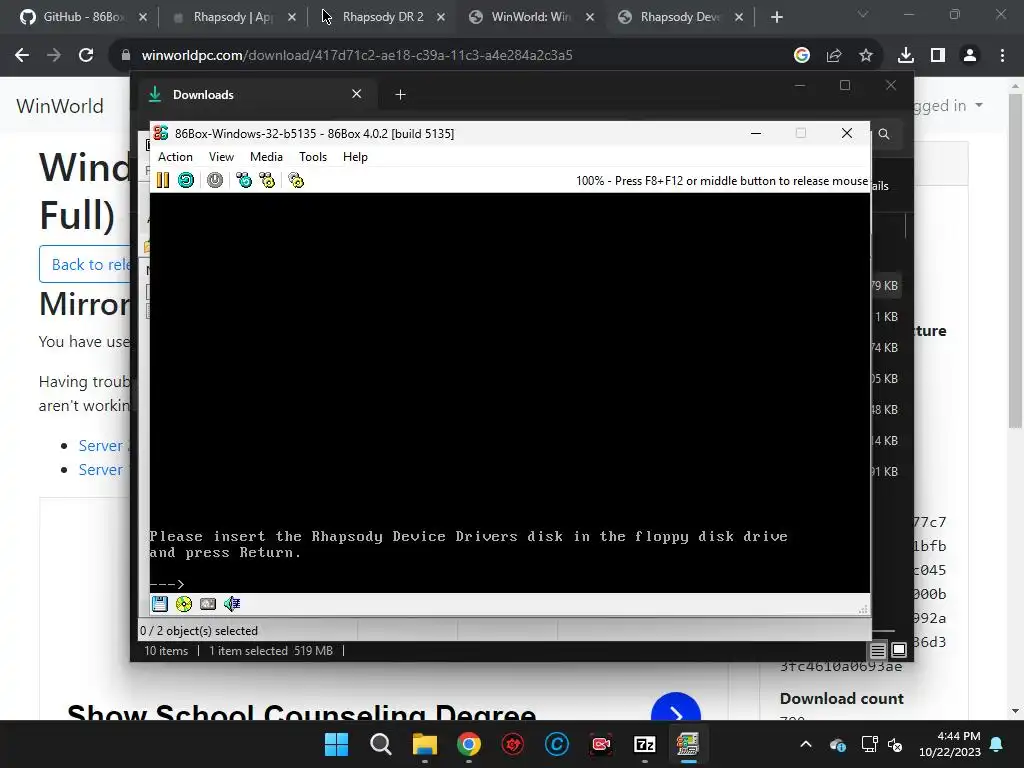
Task: Open the Media menu in 86Box
Action: tap(266, 157)
